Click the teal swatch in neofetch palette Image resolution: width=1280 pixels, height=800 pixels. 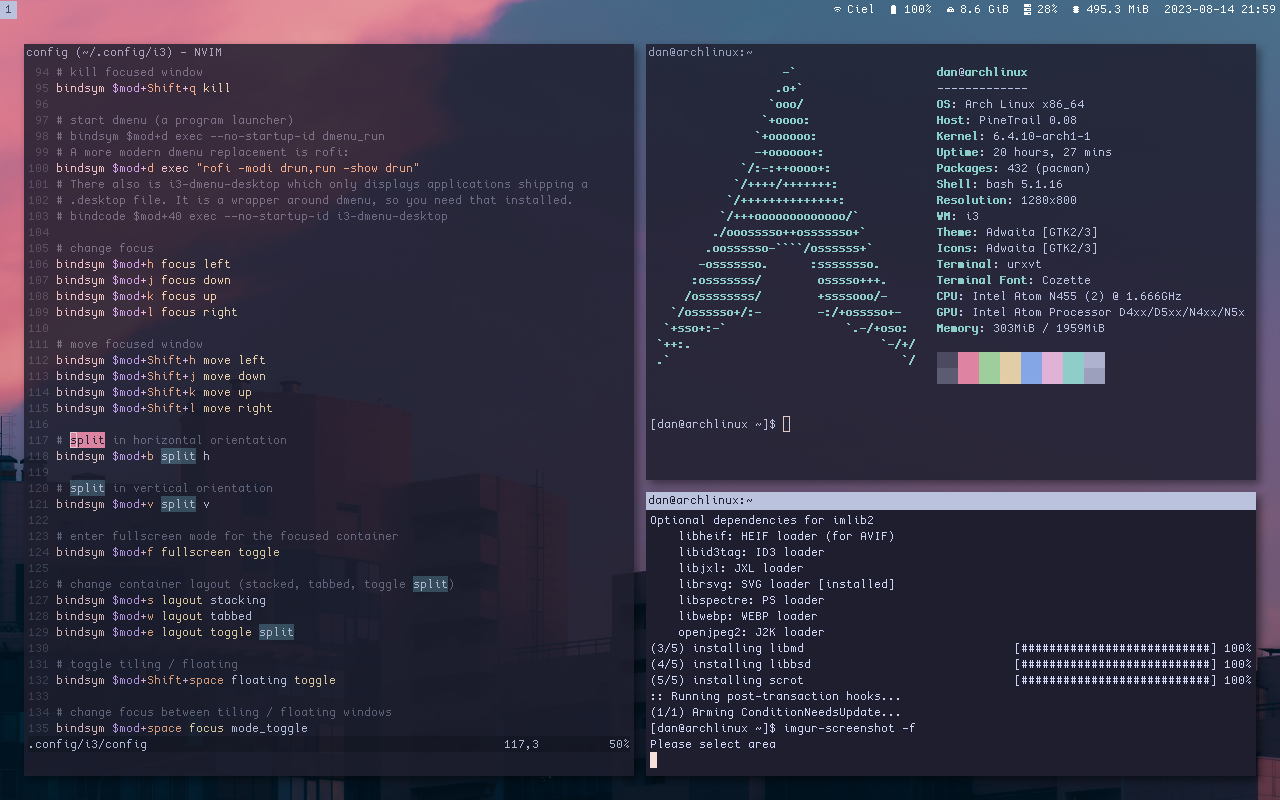(x=1073, y=368)
